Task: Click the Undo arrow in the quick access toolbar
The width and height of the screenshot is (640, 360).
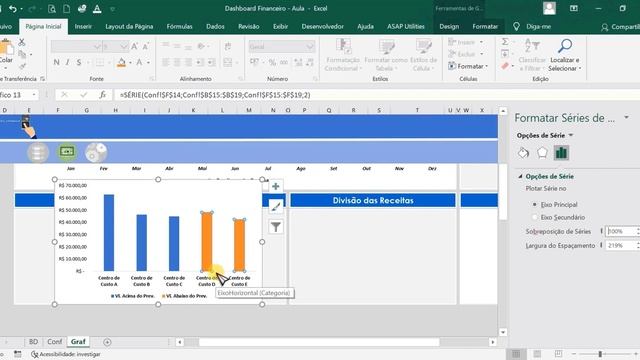Action: click(13, 8)
